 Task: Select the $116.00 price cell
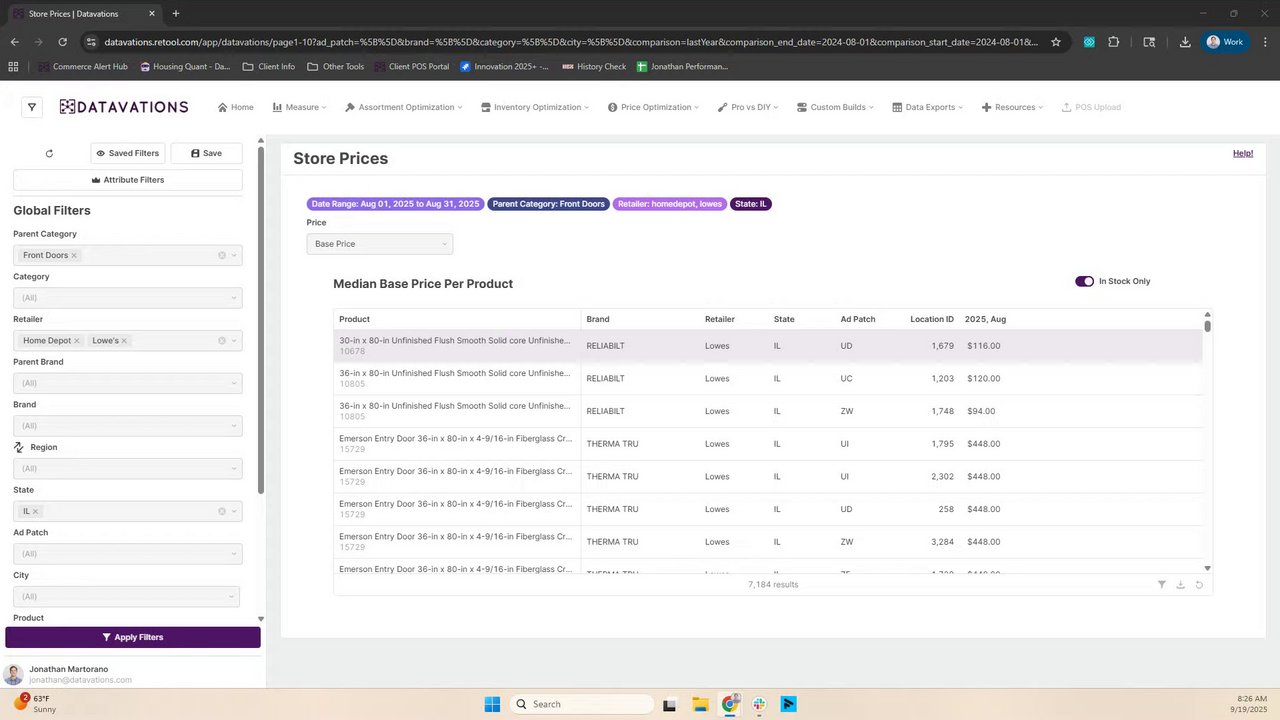click(x=984, y=346)
